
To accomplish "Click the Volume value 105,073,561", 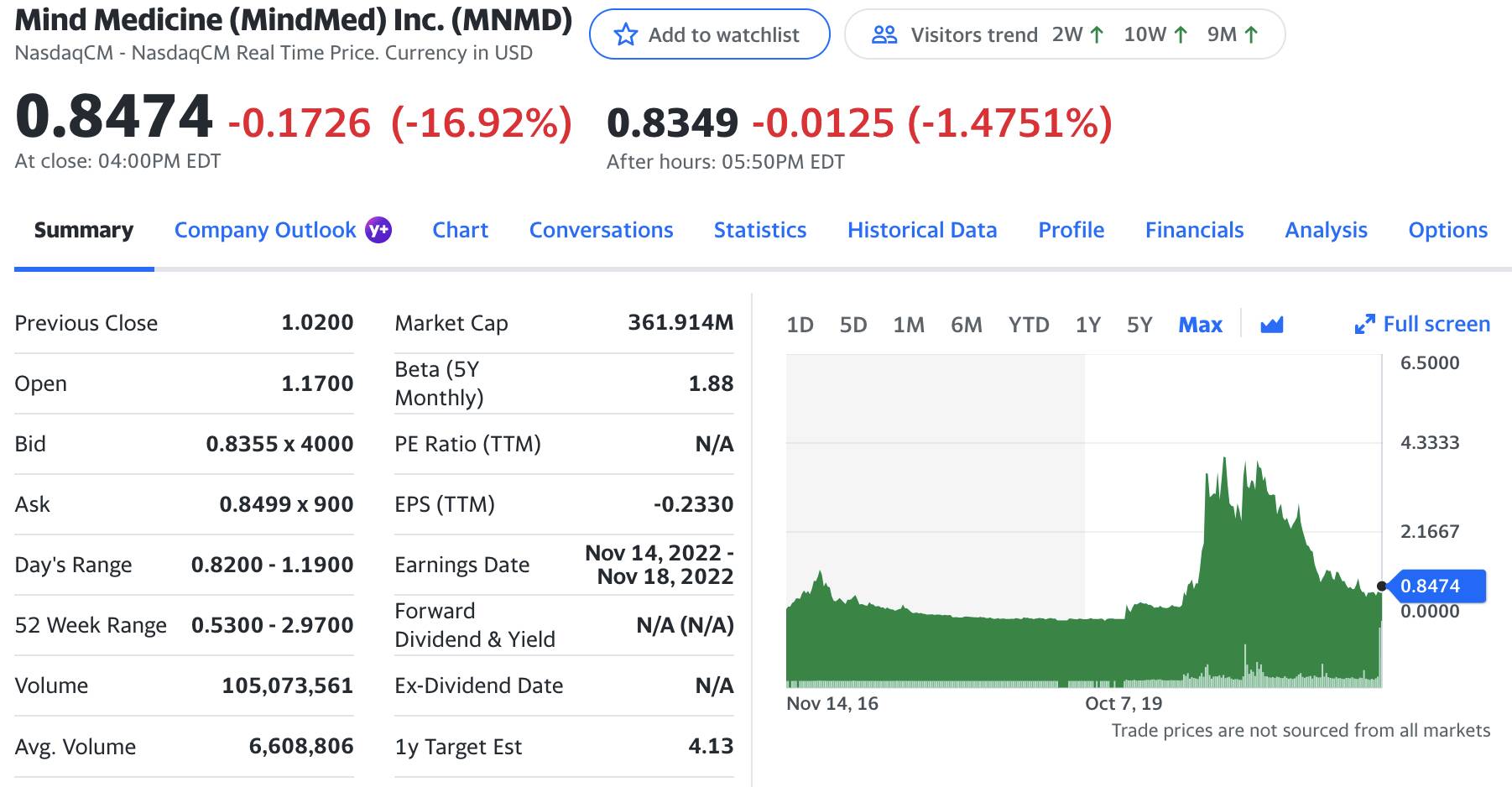I will pyautogui.click(x=287, y=685).
